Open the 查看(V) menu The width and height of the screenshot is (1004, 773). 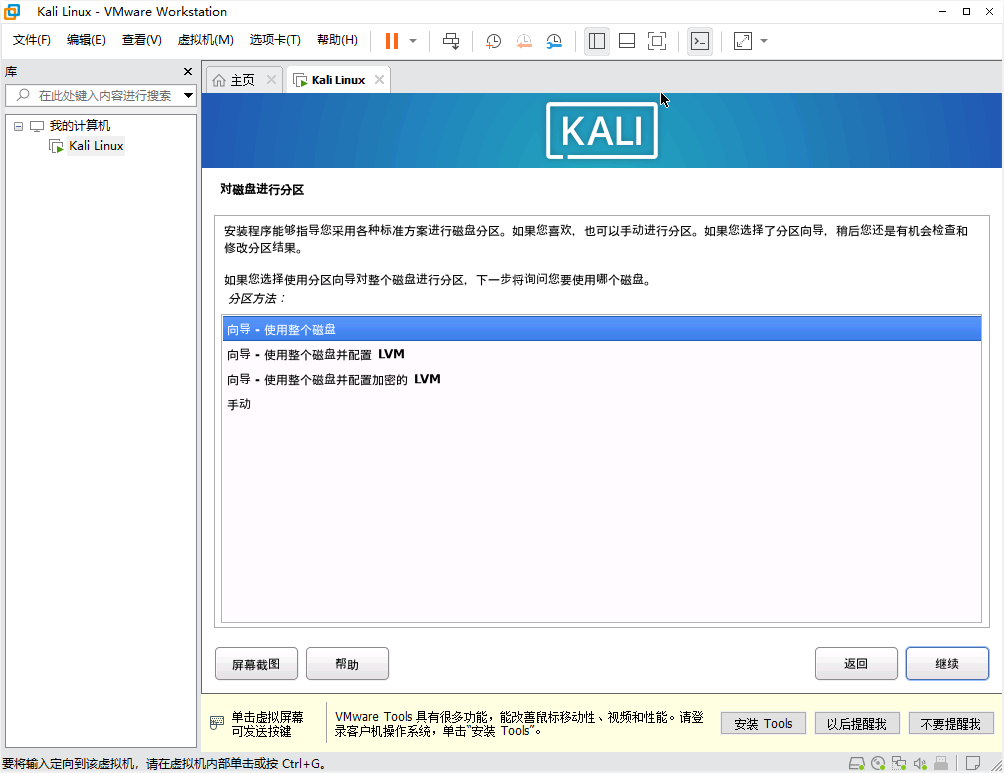coord(142,40)
